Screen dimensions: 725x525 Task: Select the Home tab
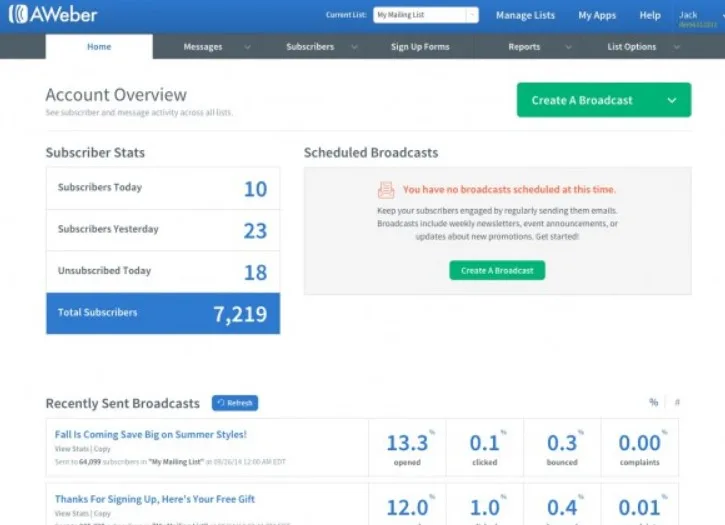tap(99, 47)
